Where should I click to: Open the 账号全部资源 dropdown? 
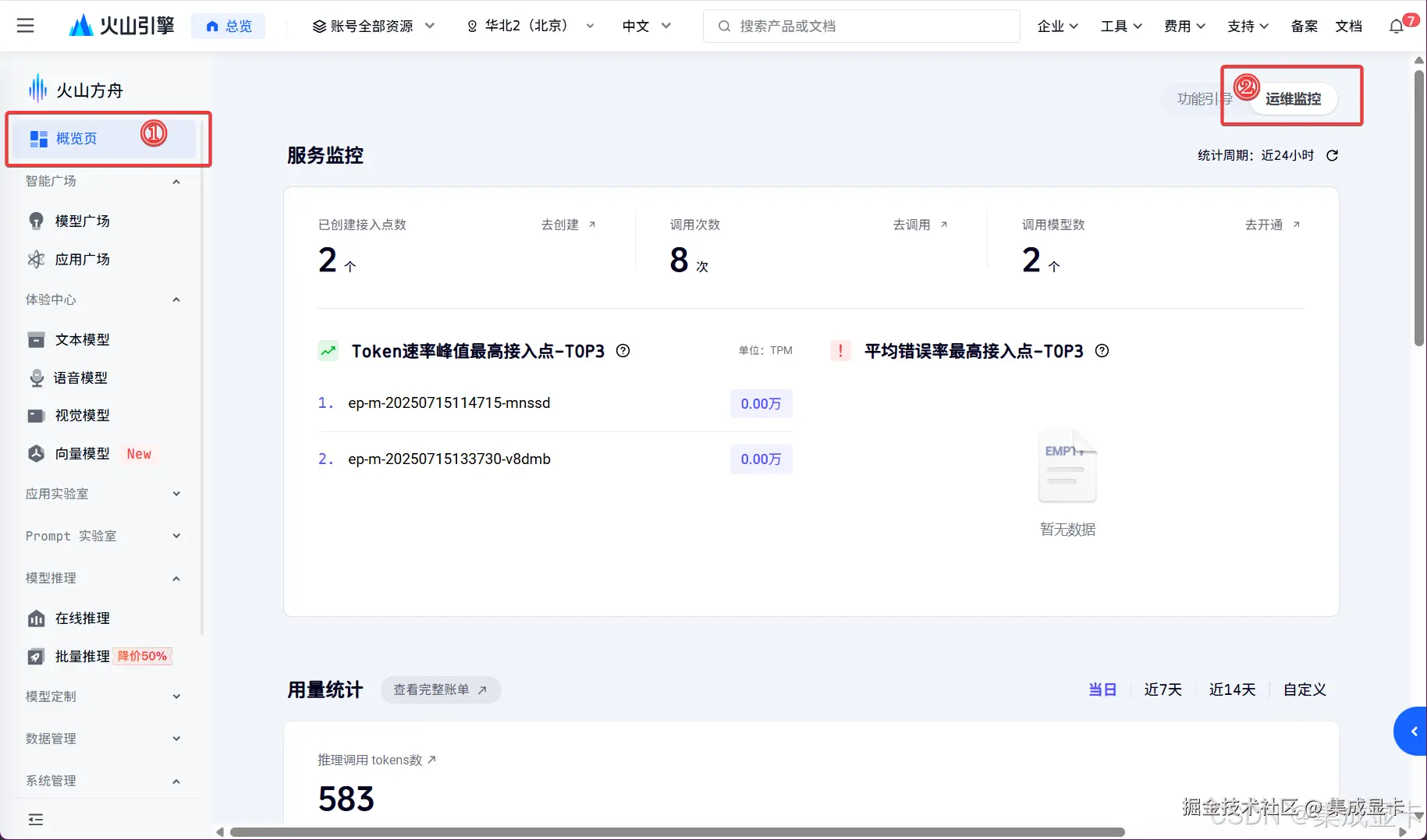point(373,26)
